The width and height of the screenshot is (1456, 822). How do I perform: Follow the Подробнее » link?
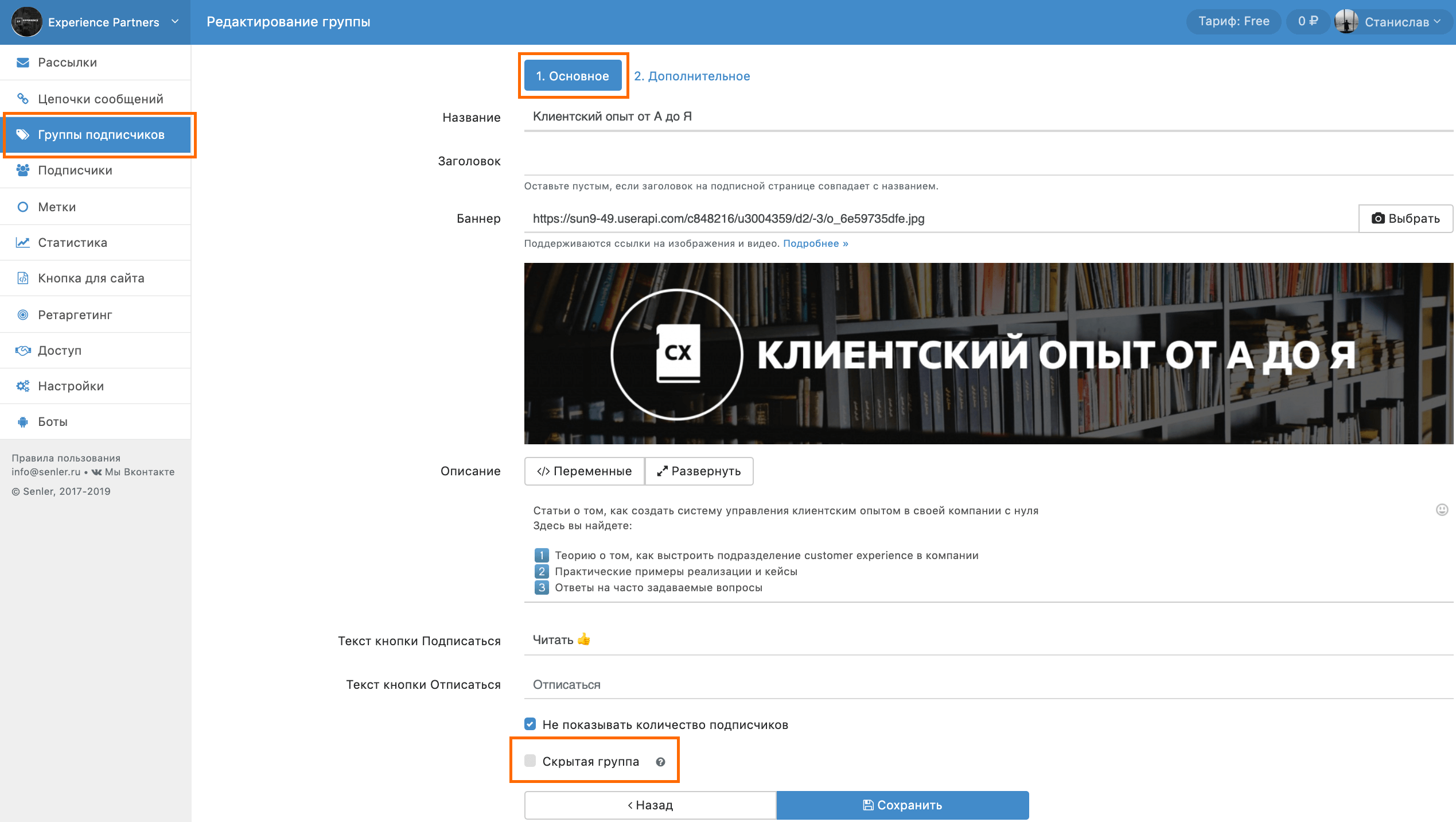pos(815,243)
